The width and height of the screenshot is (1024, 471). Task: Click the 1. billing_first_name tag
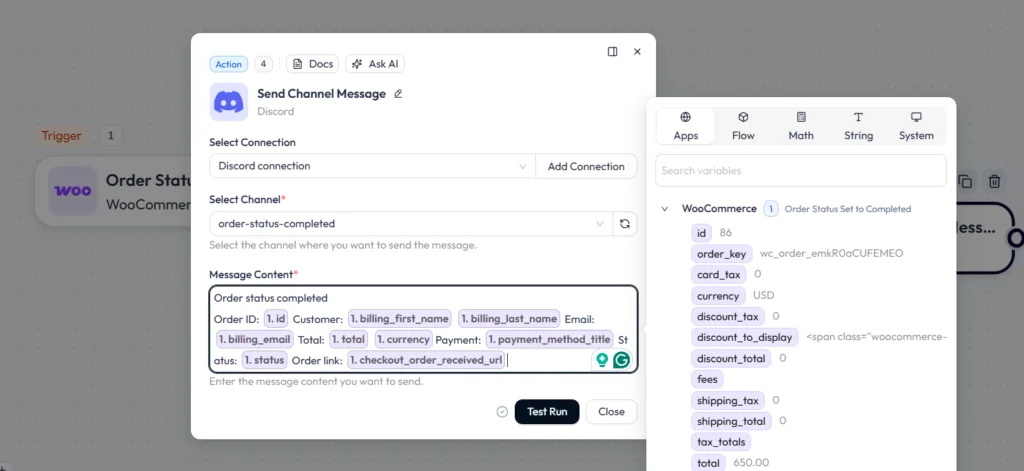point(399,319)
